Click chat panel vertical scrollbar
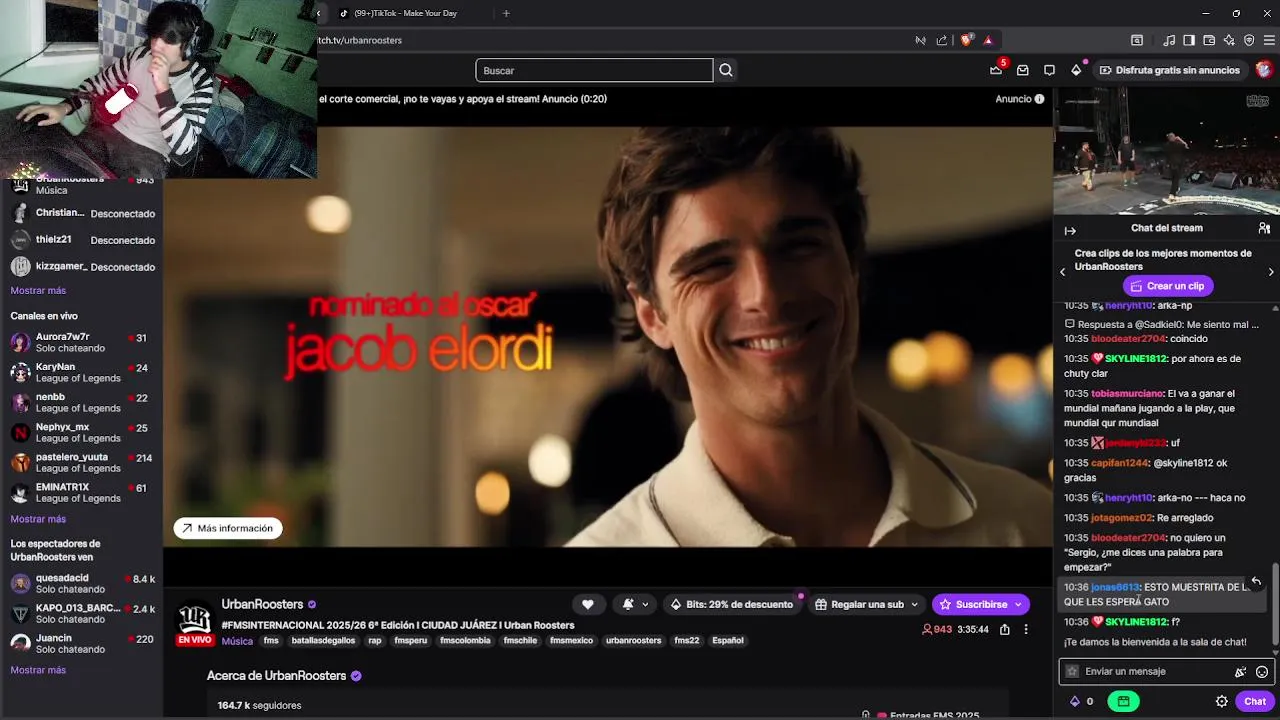The width and height of the screenshot is (1280, 720). pos(1275,603)
